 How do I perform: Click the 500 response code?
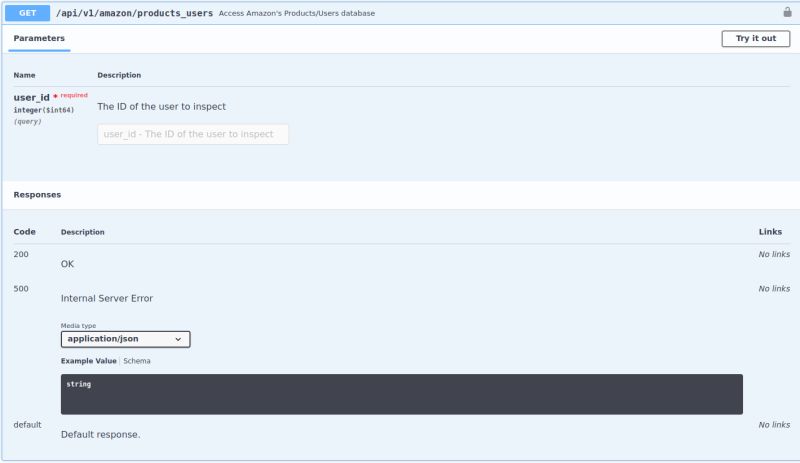coord(21,289)
